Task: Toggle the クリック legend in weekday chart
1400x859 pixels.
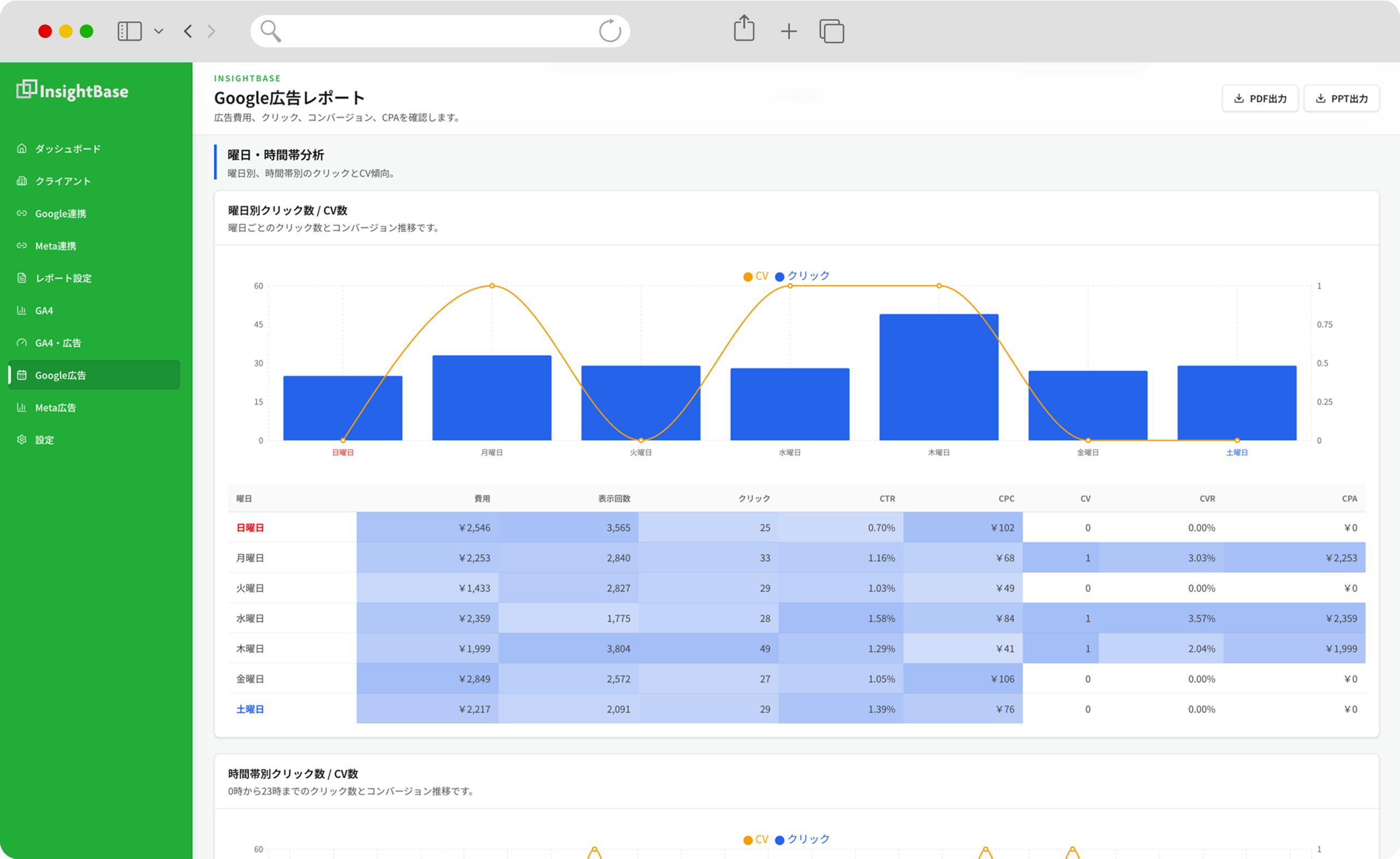Action: pyautogui.click(x=802, y=276)
